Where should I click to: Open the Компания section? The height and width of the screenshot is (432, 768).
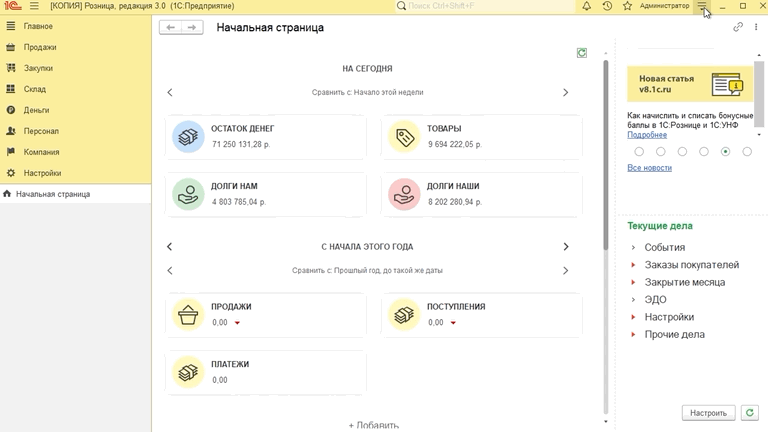pos(75,152)
